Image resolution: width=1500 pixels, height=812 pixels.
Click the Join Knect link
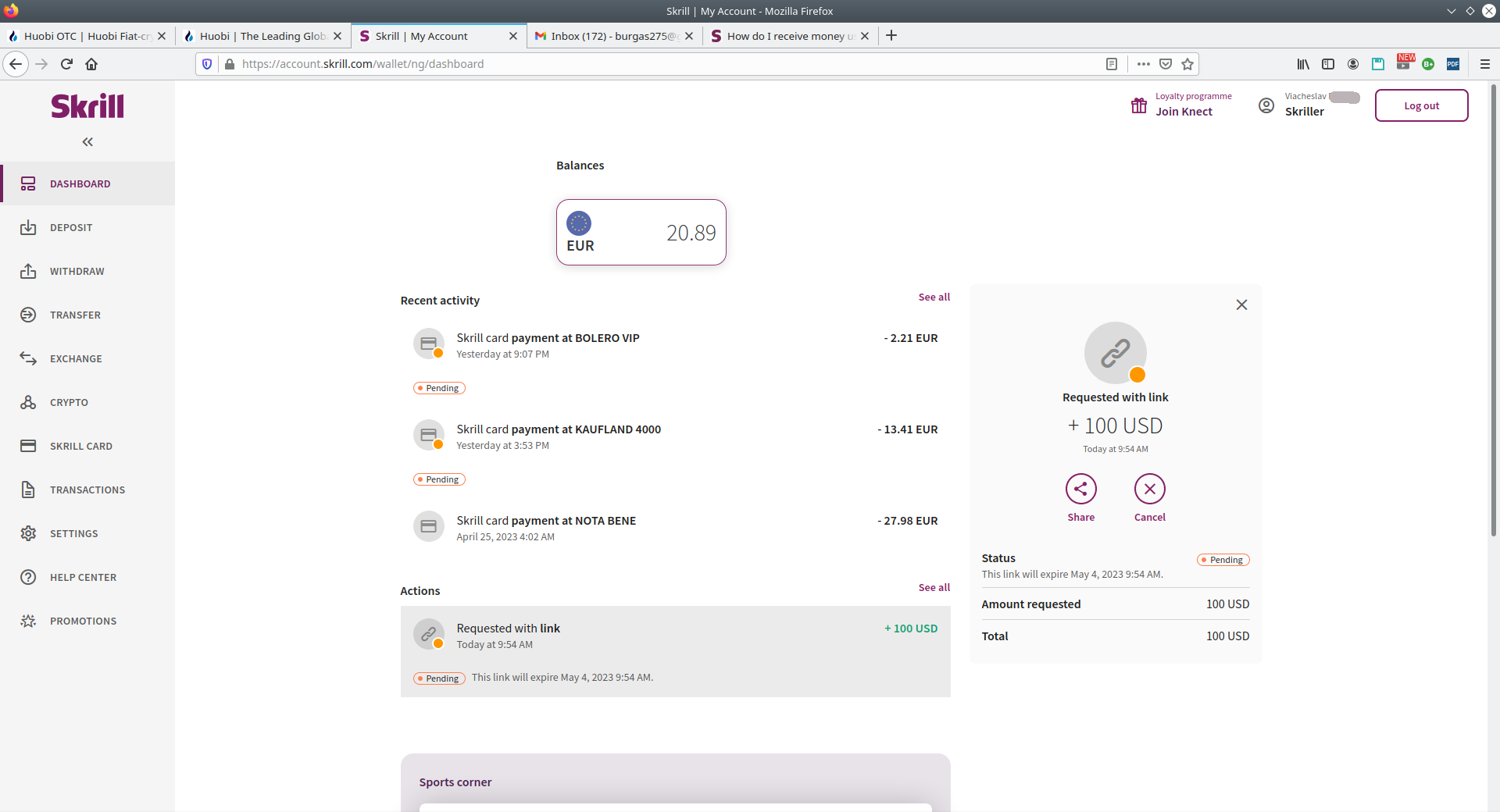click(1184, 112)
